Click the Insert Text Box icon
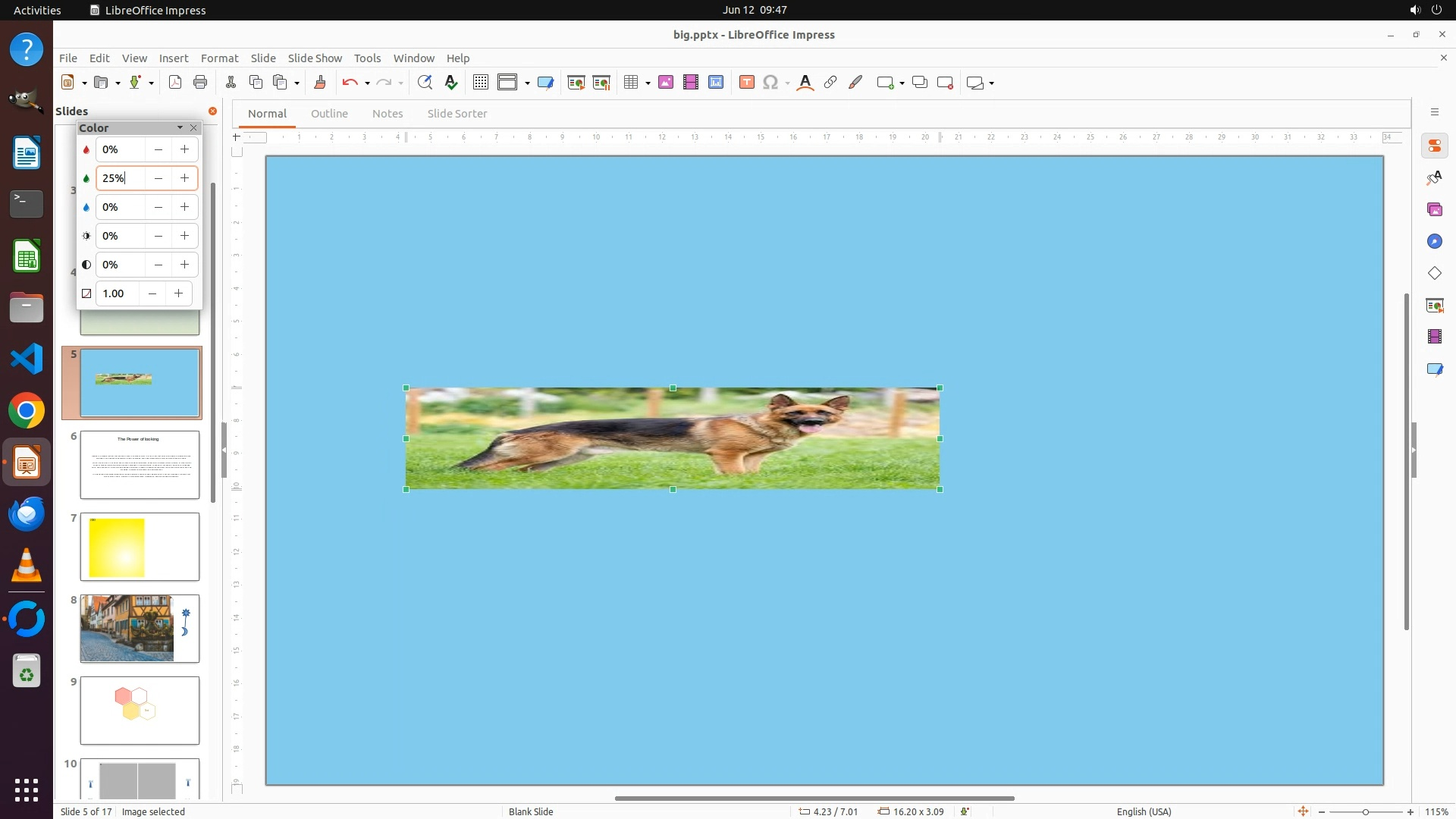This screenshot has width=1456, height=819. [x=746, y=83]
